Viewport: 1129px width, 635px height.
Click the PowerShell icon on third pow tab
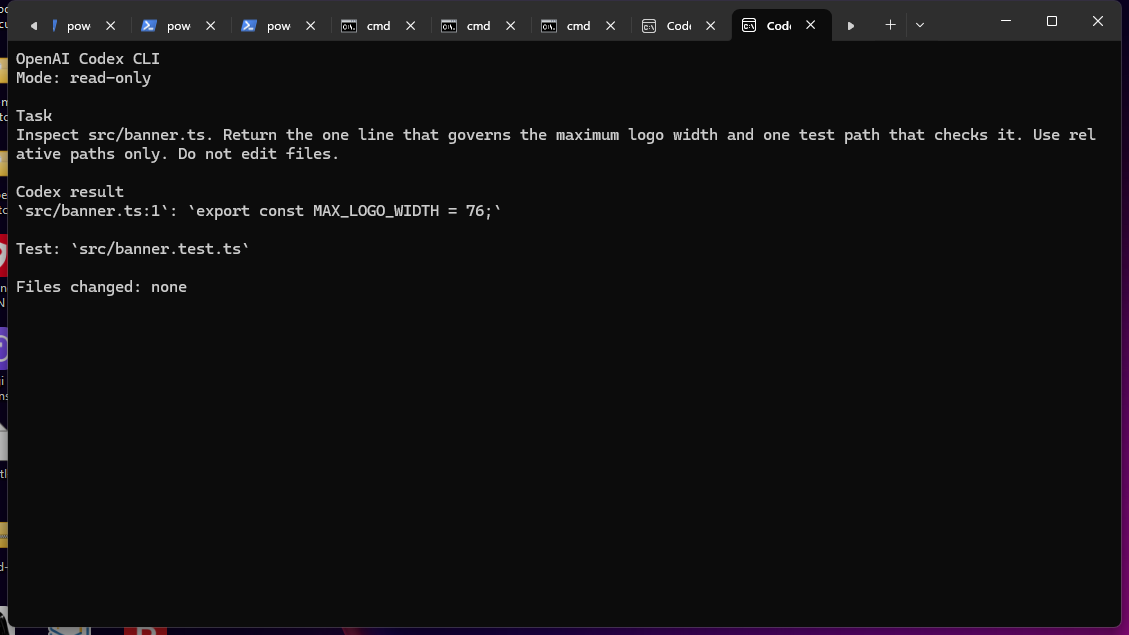point(249,26)
